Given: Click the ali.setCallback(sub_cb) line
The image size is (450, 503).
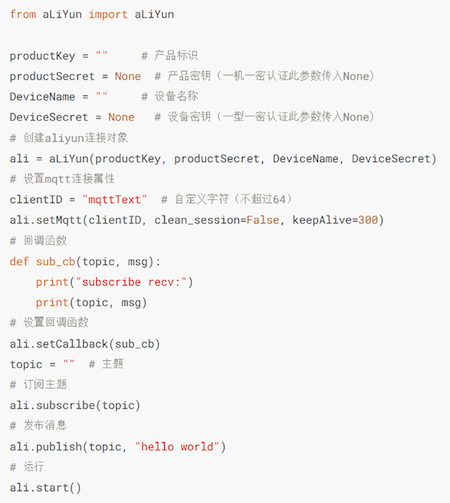Looking at the screenshot, I should coord(85,344).
